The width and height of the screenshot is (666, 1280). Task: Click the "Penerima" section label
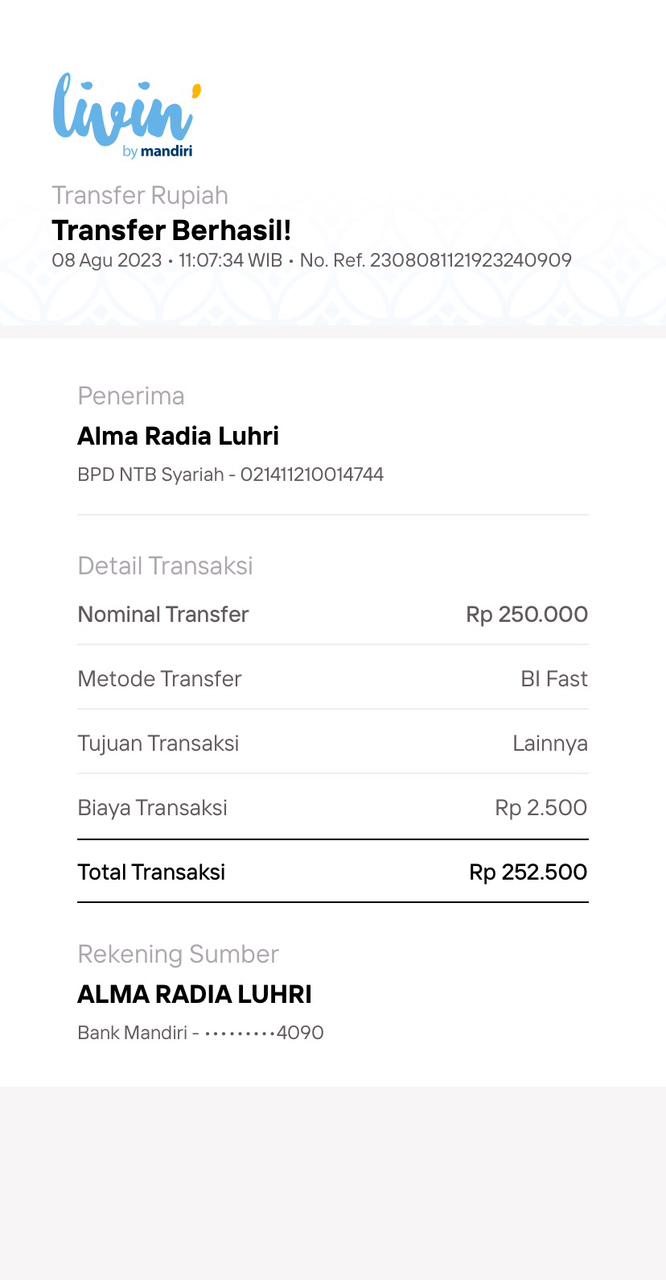click(131, 396)
